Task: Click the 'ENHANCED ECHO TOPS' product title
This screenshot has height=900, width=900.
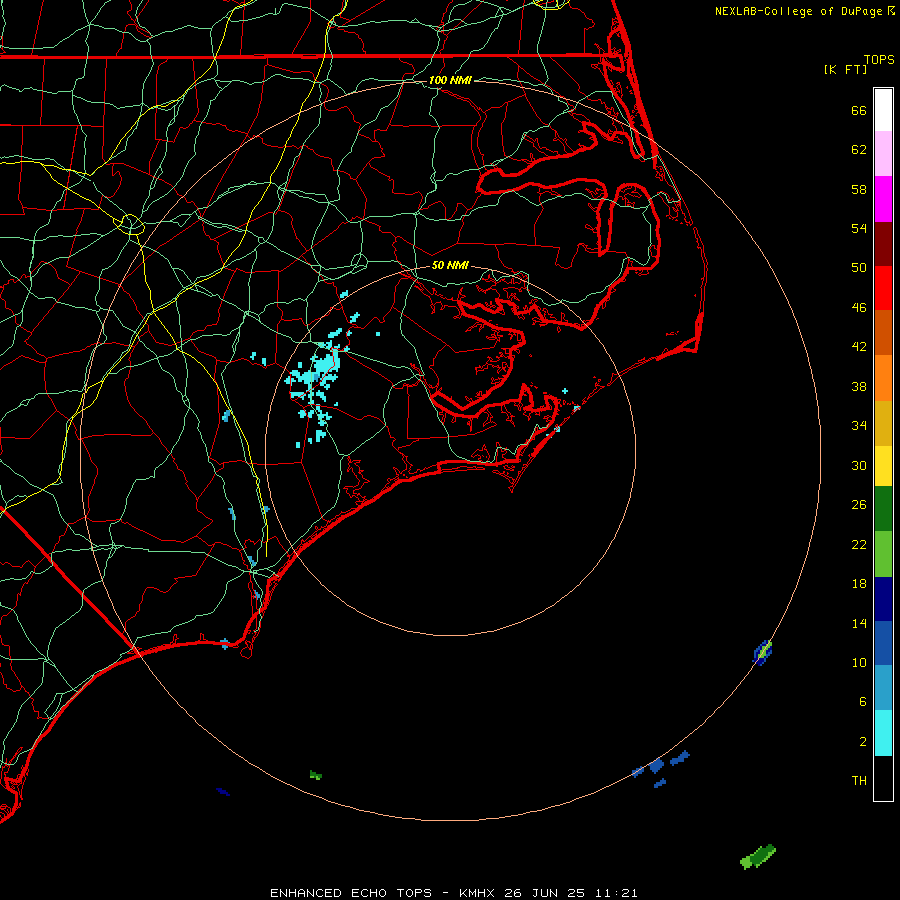Action: point(351,893)
